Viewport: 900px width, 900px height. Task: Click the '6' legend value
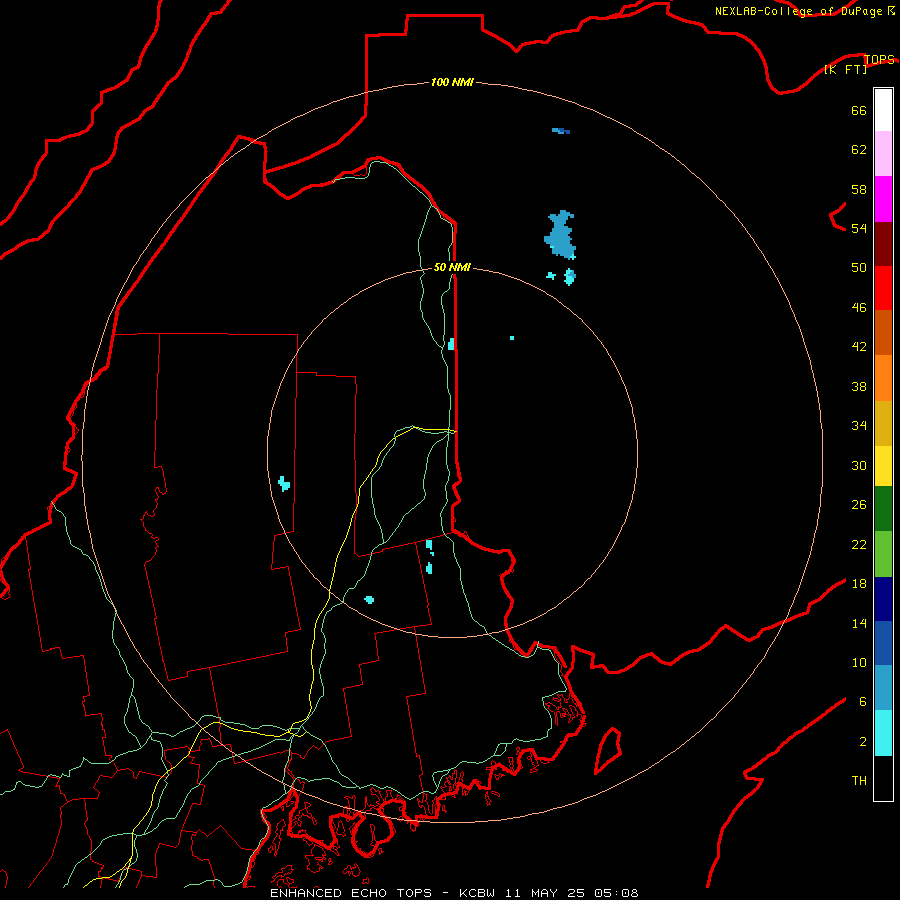(863, 701)
